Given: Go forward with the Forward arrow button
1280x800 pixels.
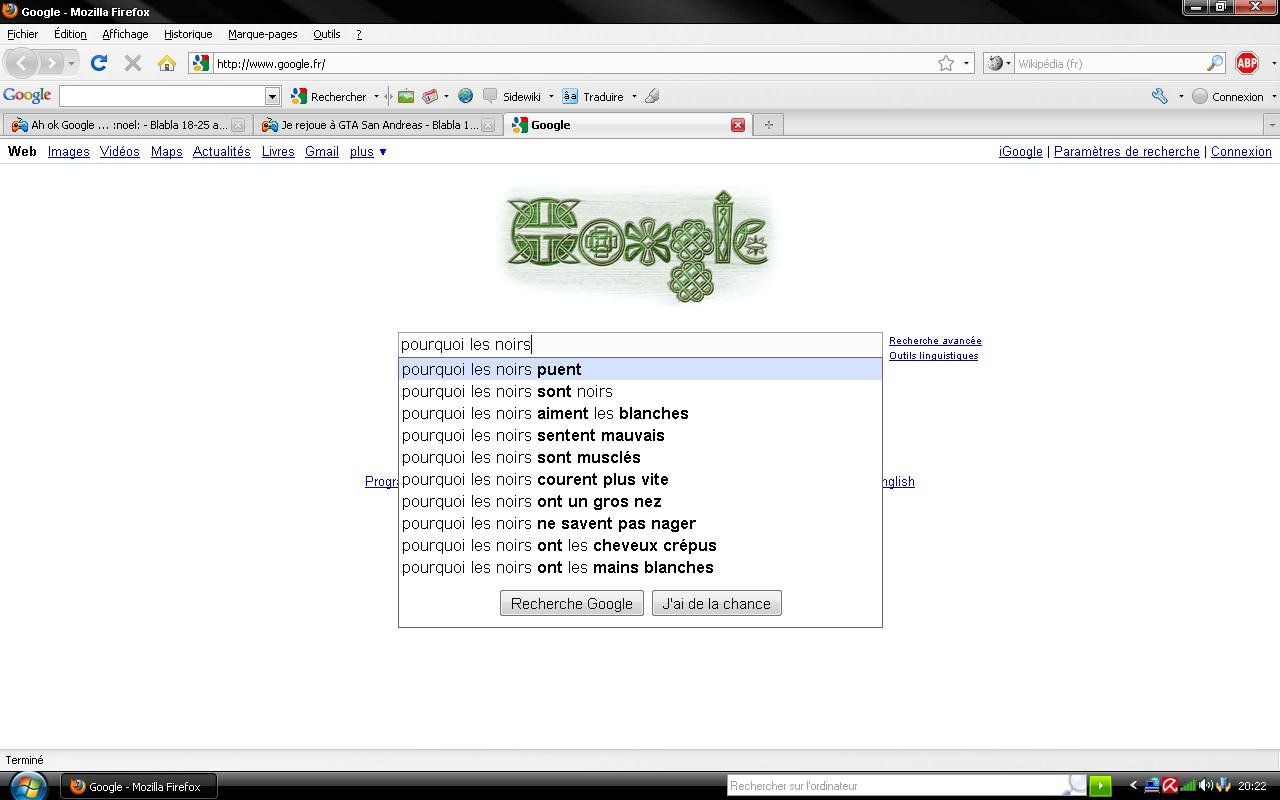Looking at the screenshot, I should click(x=51, y=63).
